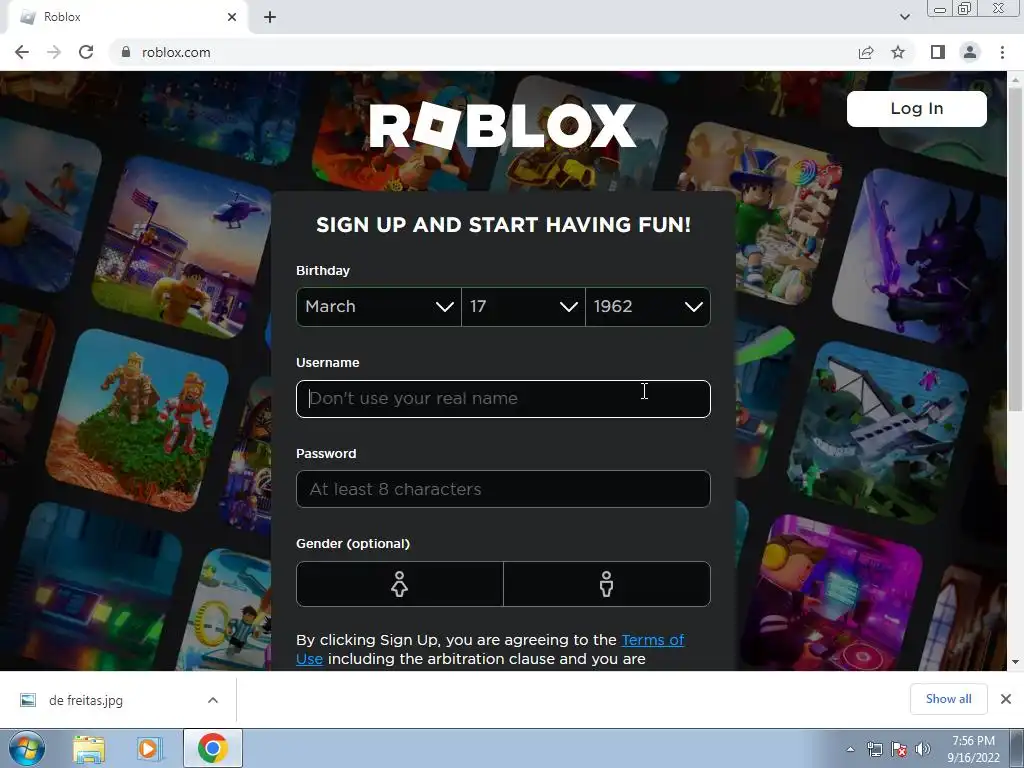Open tab search chevron in title bar

click(x=904, y=17)
